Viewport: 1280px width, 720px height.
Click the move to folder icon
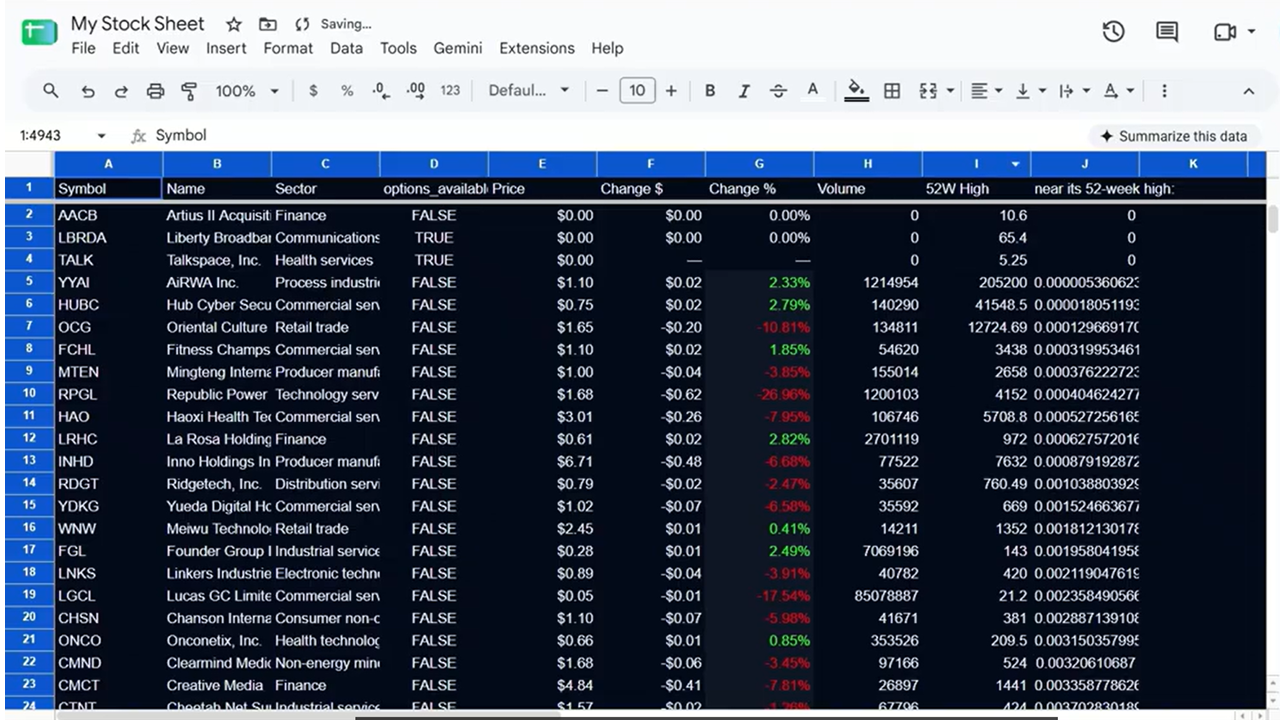[x=267, y=24]
